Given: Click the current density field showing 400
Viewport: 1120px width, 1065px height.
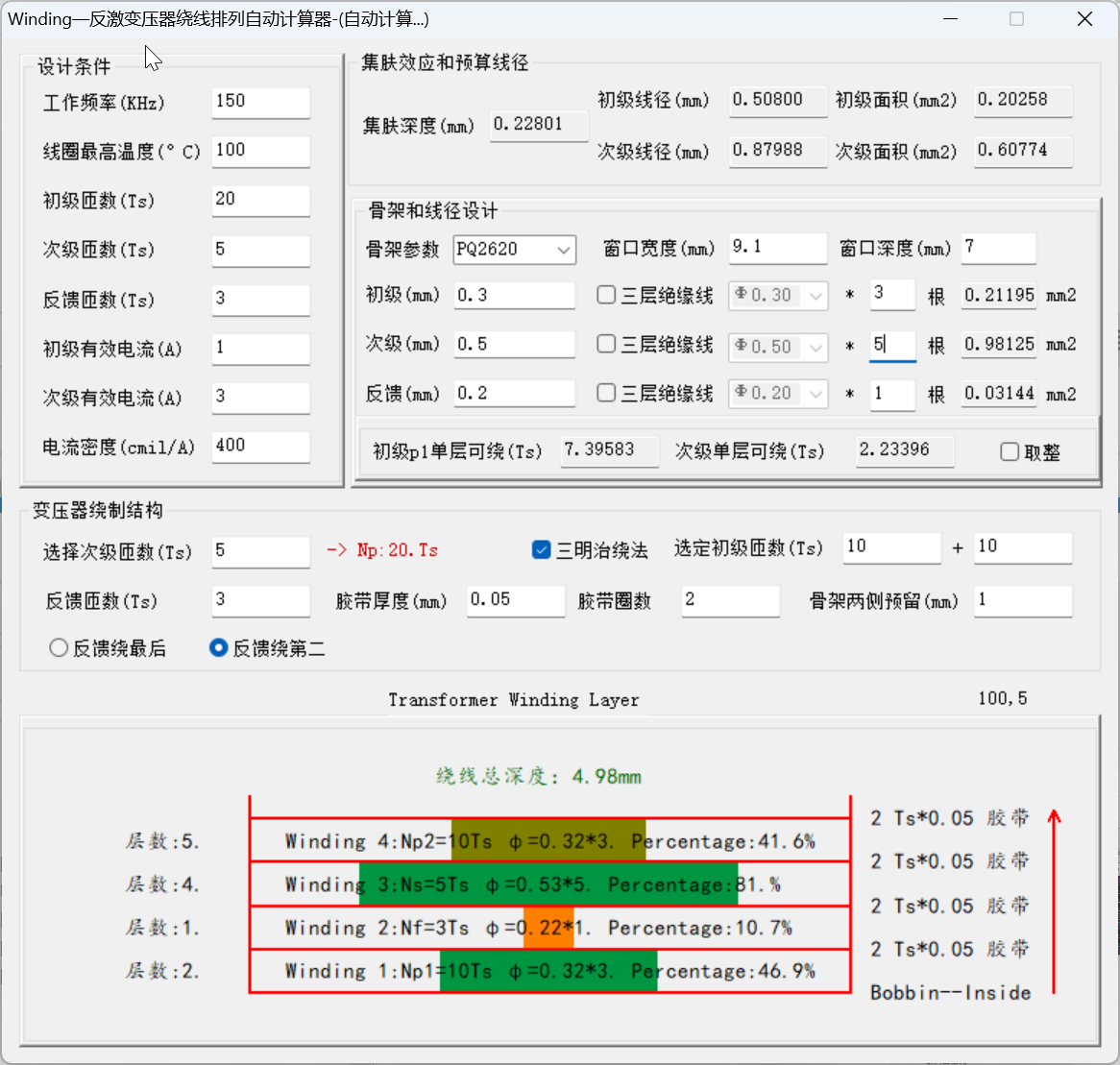Looking at the screenshot, I should (x=260, y=446).
